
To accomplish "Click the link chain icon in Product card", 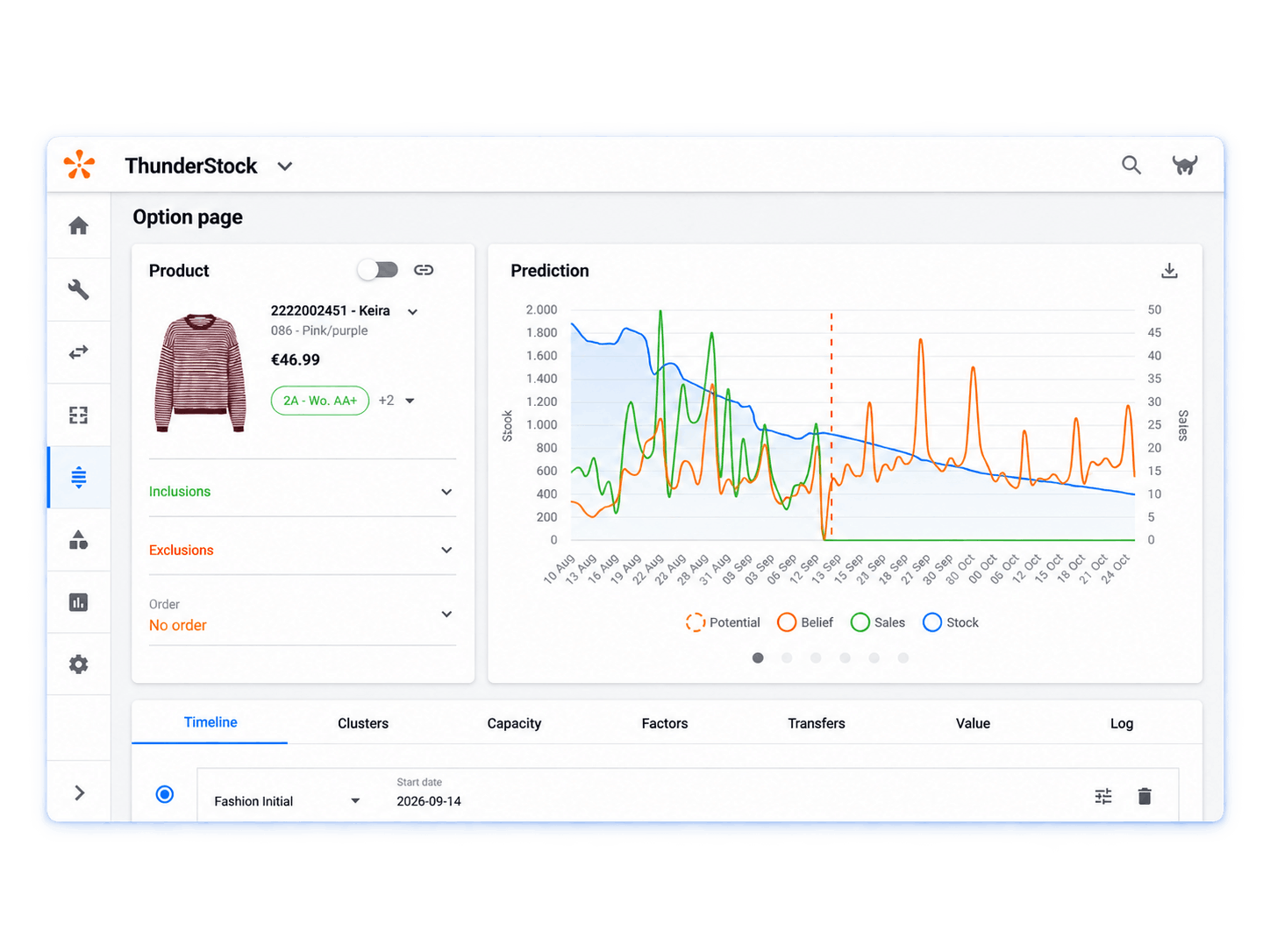I will pyautogui.click(x=424, y=270).
